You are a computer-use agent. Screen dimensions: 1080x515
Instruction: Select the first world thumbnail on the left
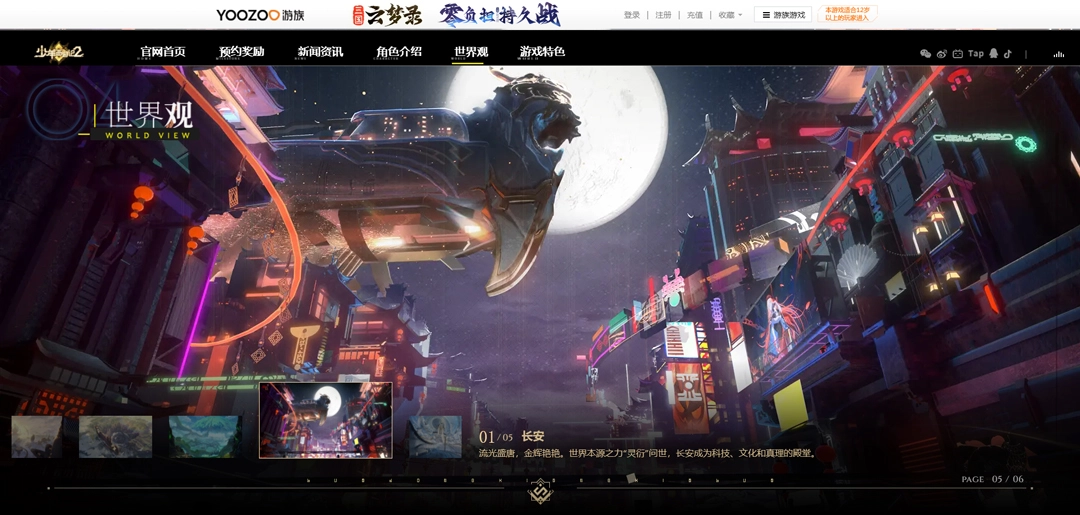37,437
